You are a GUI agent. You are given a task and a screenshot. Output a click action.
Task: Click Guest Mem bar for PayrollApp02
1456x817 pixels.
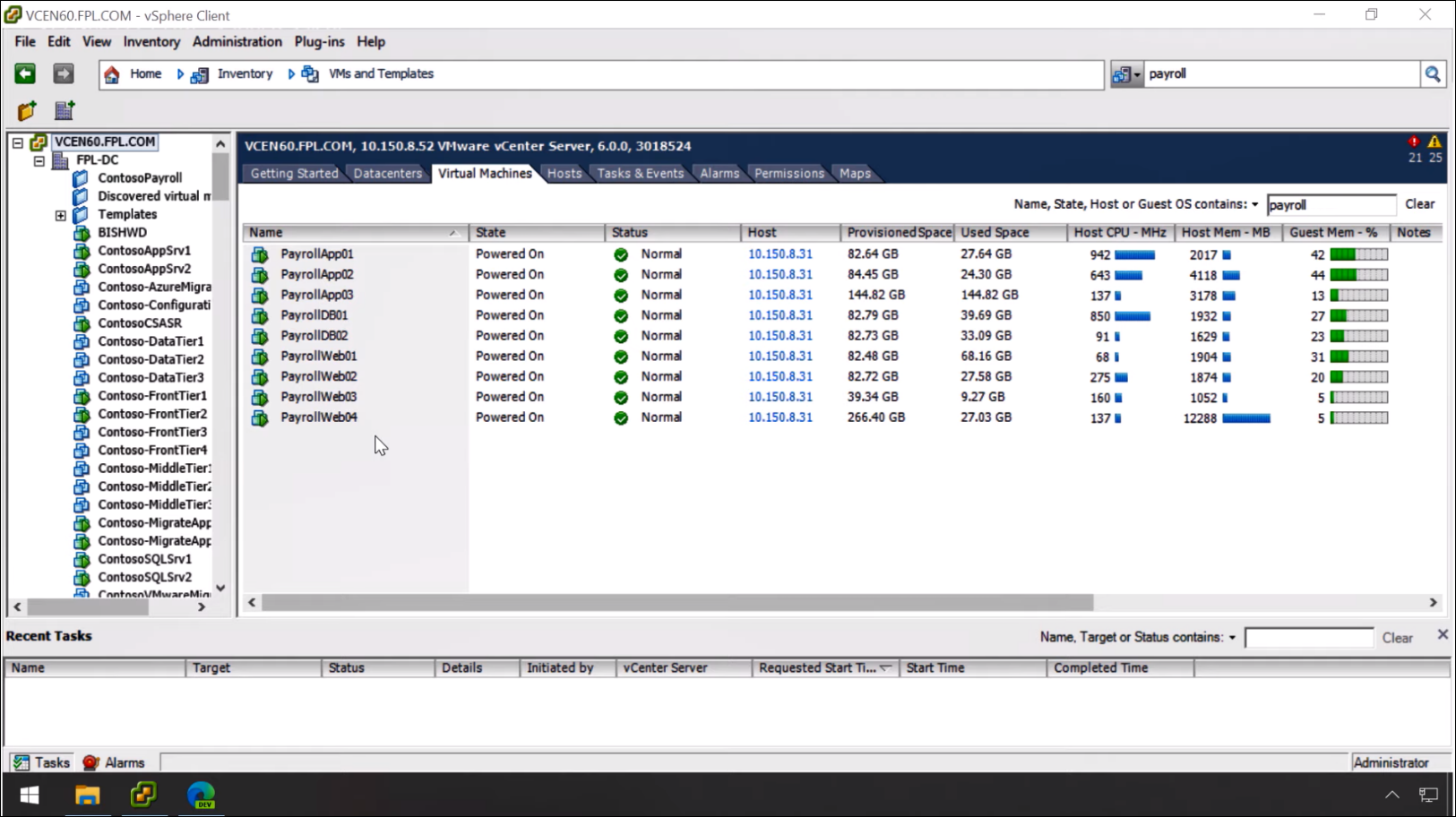[x=1358, y=275]
